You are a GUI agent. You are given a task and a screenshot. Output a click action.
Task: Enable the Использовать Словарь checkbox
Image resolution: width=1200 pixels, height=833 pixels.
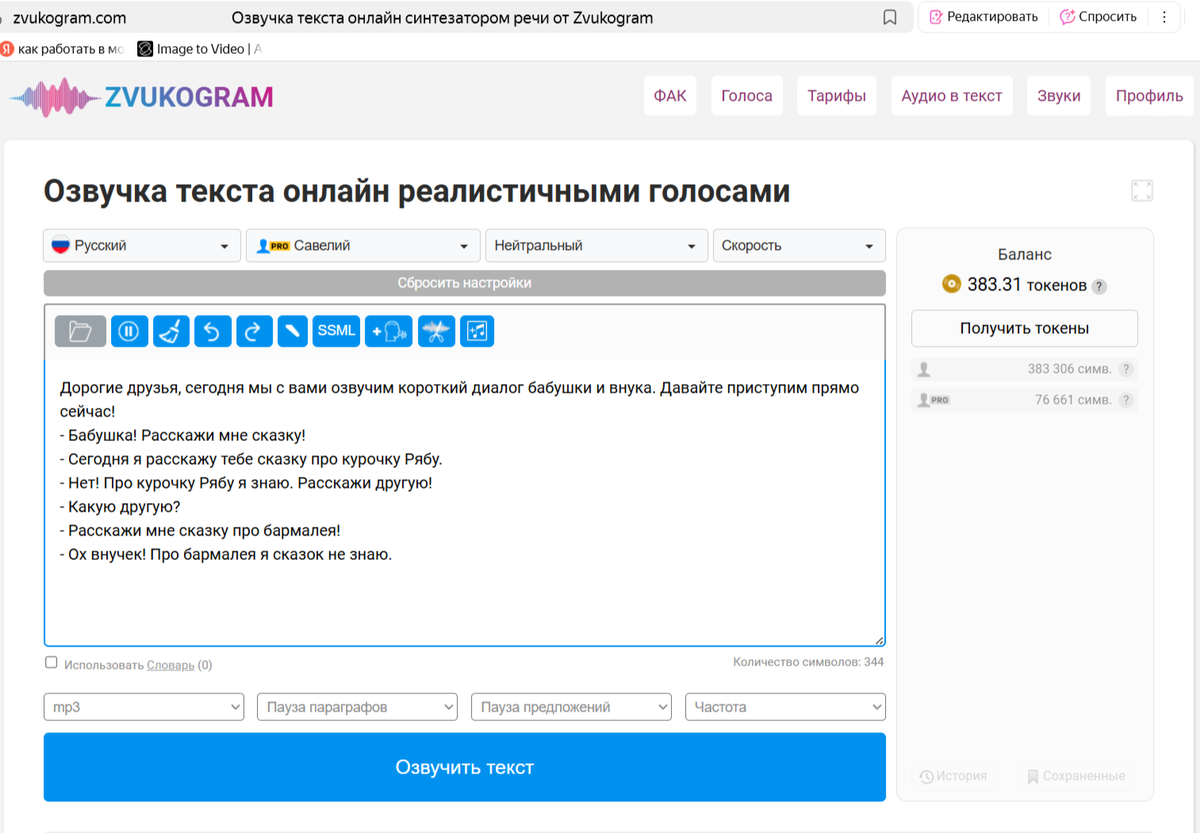click(x=51, y=663)
